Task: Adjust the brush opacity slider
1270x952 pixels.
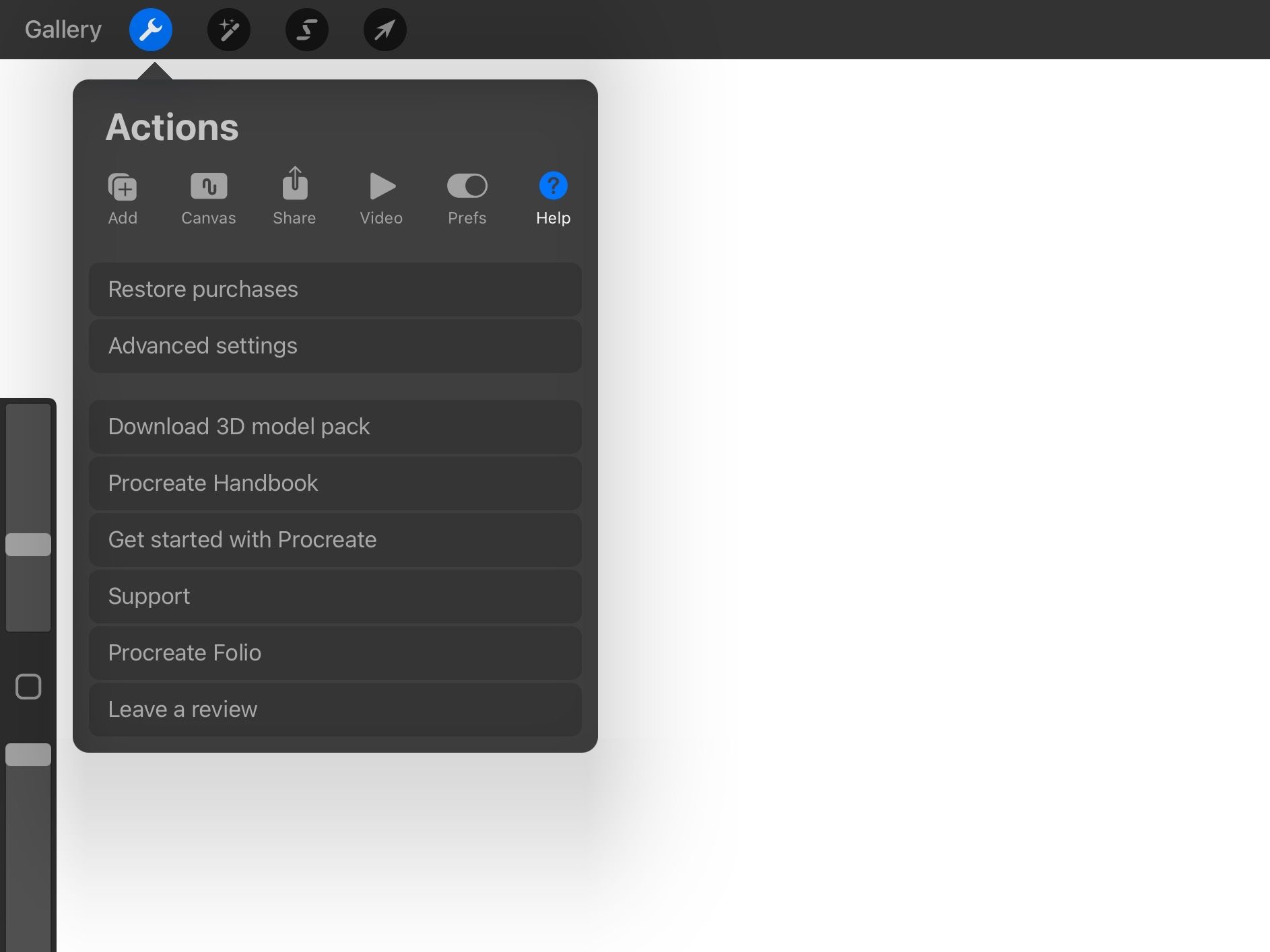Action: point(28,754)
